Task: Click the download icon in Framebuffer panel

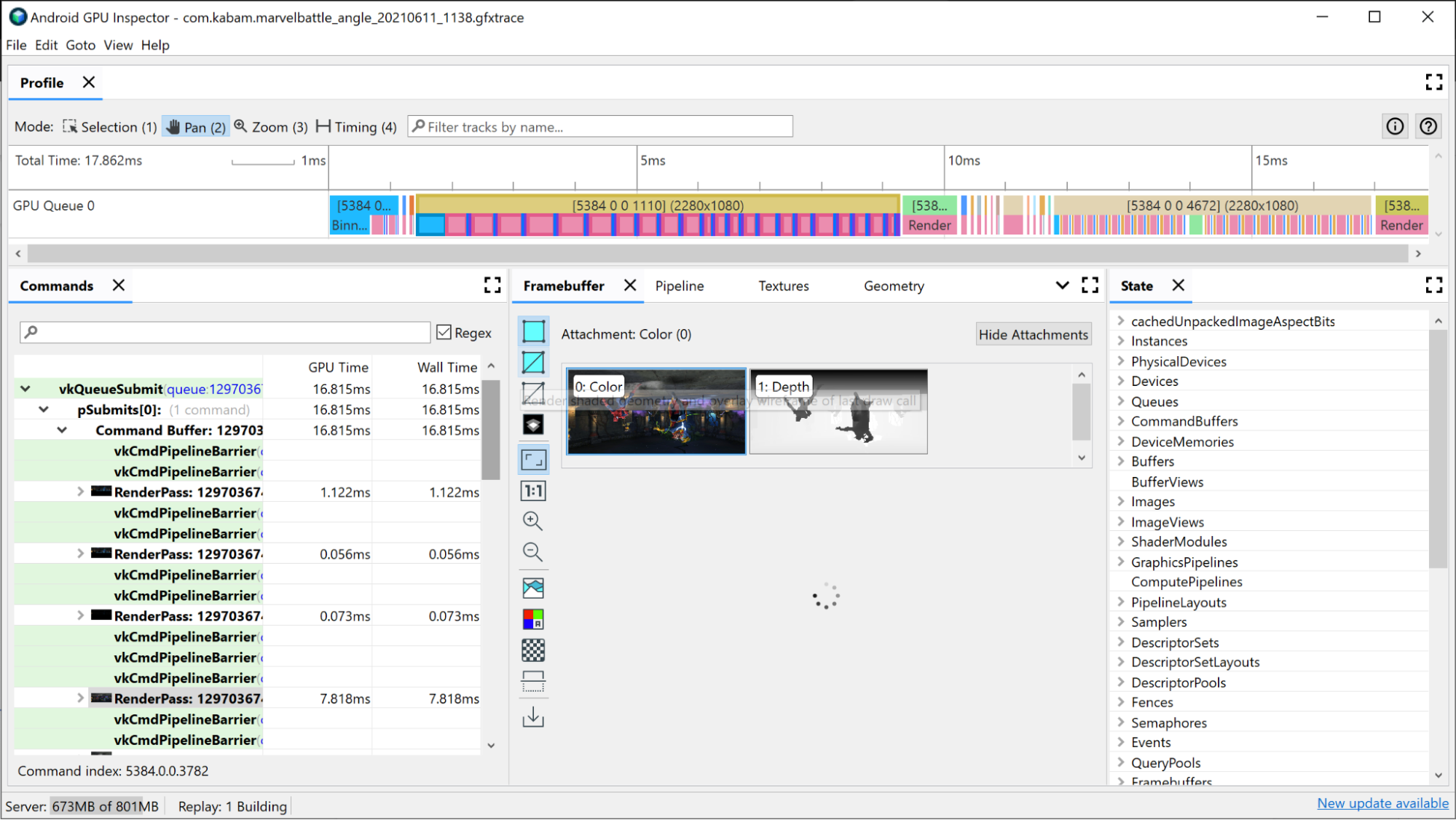Action: tap(533, 716)
